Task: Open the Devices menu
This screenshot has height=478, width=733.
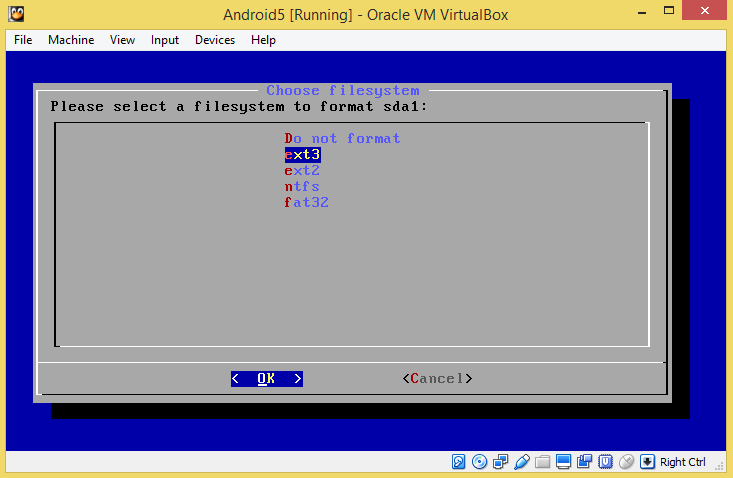Action: pyautogui.click(x=215, y=40)
